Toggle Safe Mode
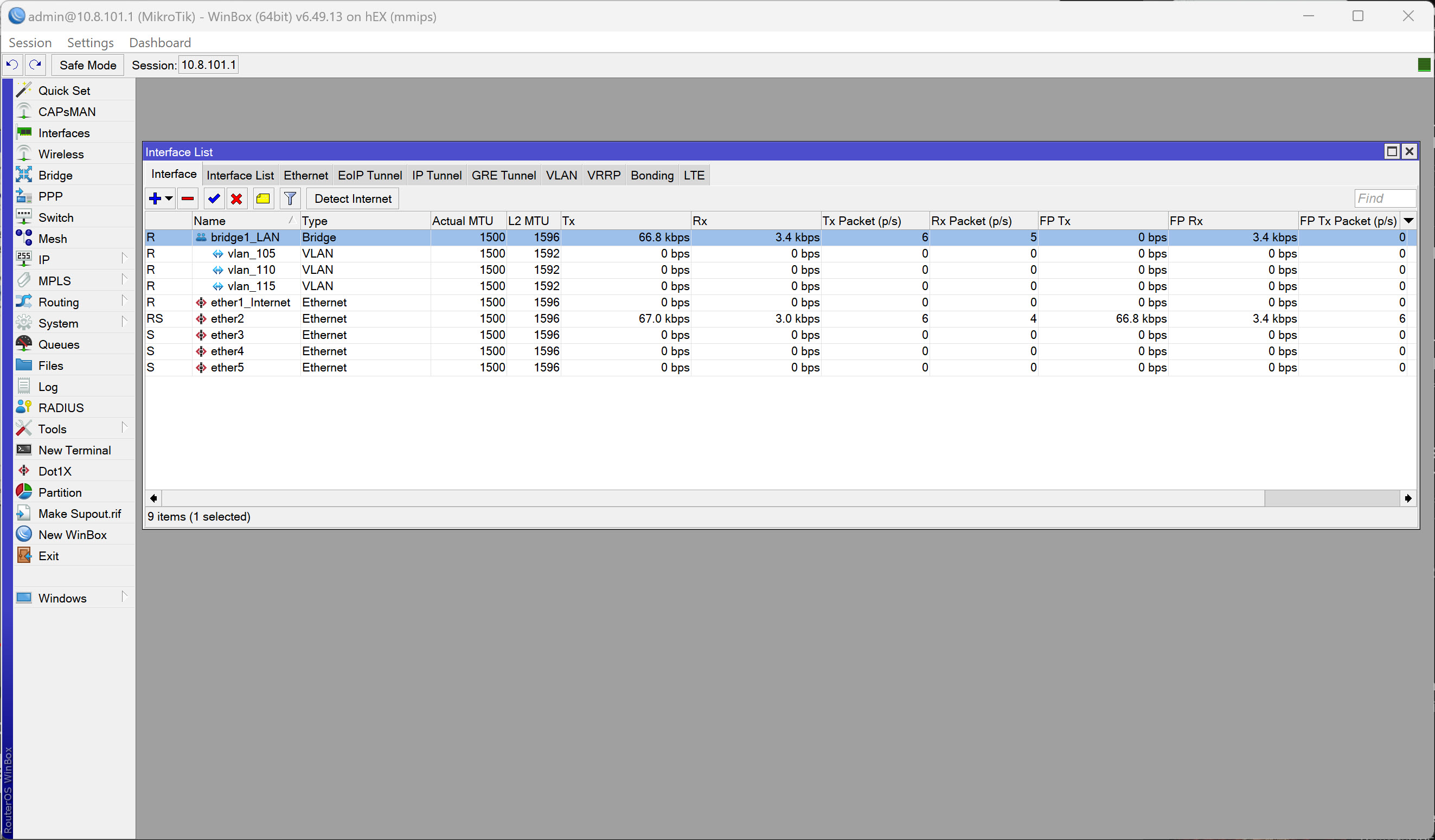This screenshot has width=1435, height=840. pyautogui.click(x=87, y=65)
